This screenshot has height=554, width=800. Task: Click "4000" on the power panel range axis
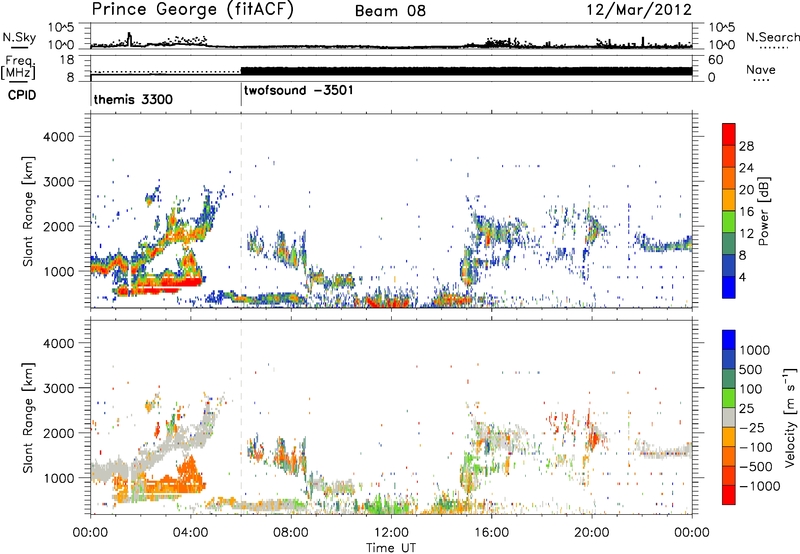click(59, 137)
